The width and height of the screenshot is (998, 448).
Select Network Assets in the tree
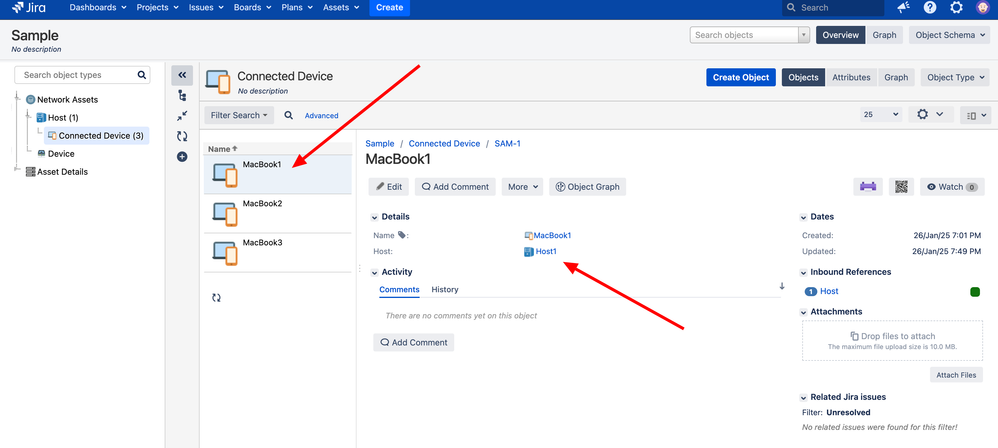click(67, 100)
